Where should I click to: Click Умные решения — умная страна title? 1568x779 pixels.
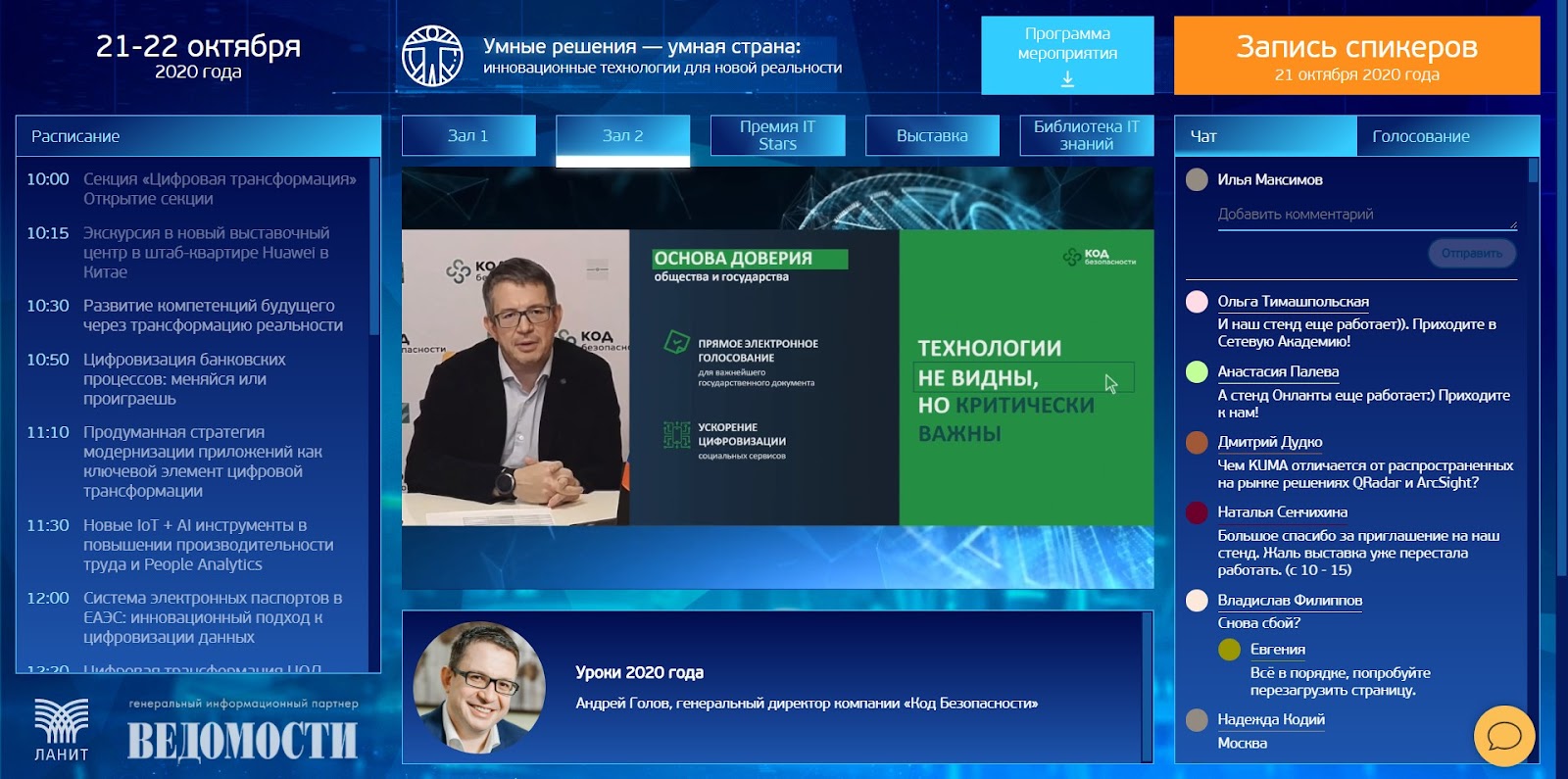pos(642,46)
